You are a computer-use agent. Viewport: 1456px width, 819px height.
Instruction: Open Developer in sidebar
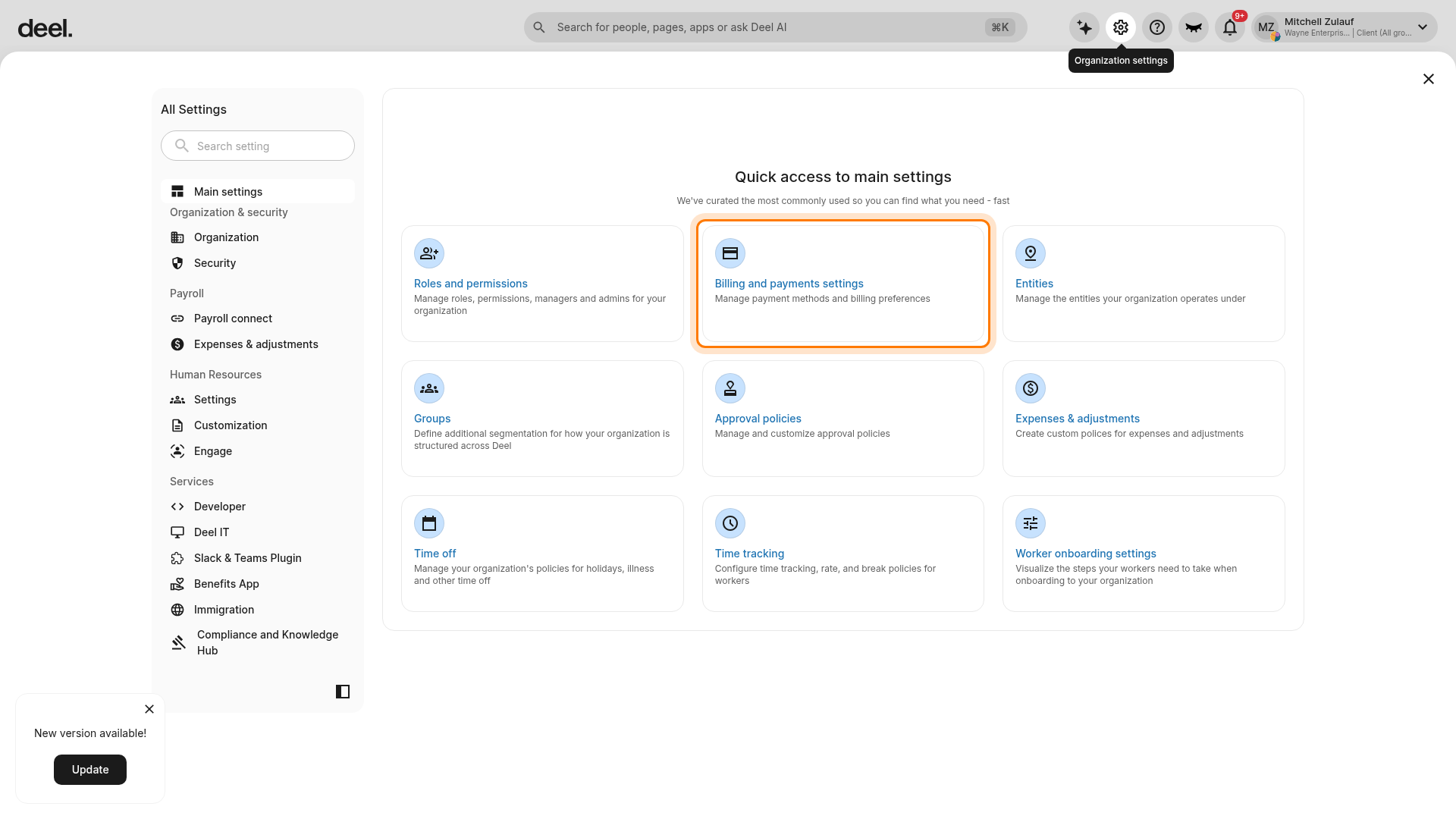coord(258,507)
